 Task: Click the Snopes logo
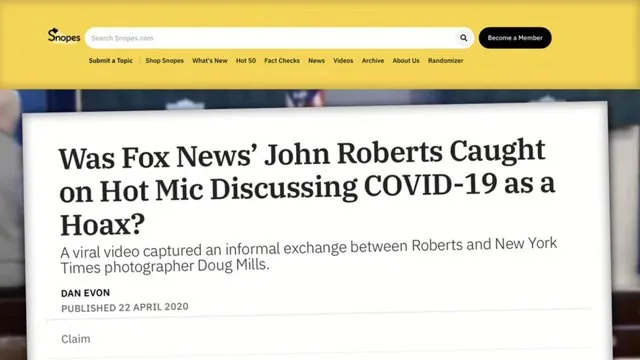pos(64,36)
